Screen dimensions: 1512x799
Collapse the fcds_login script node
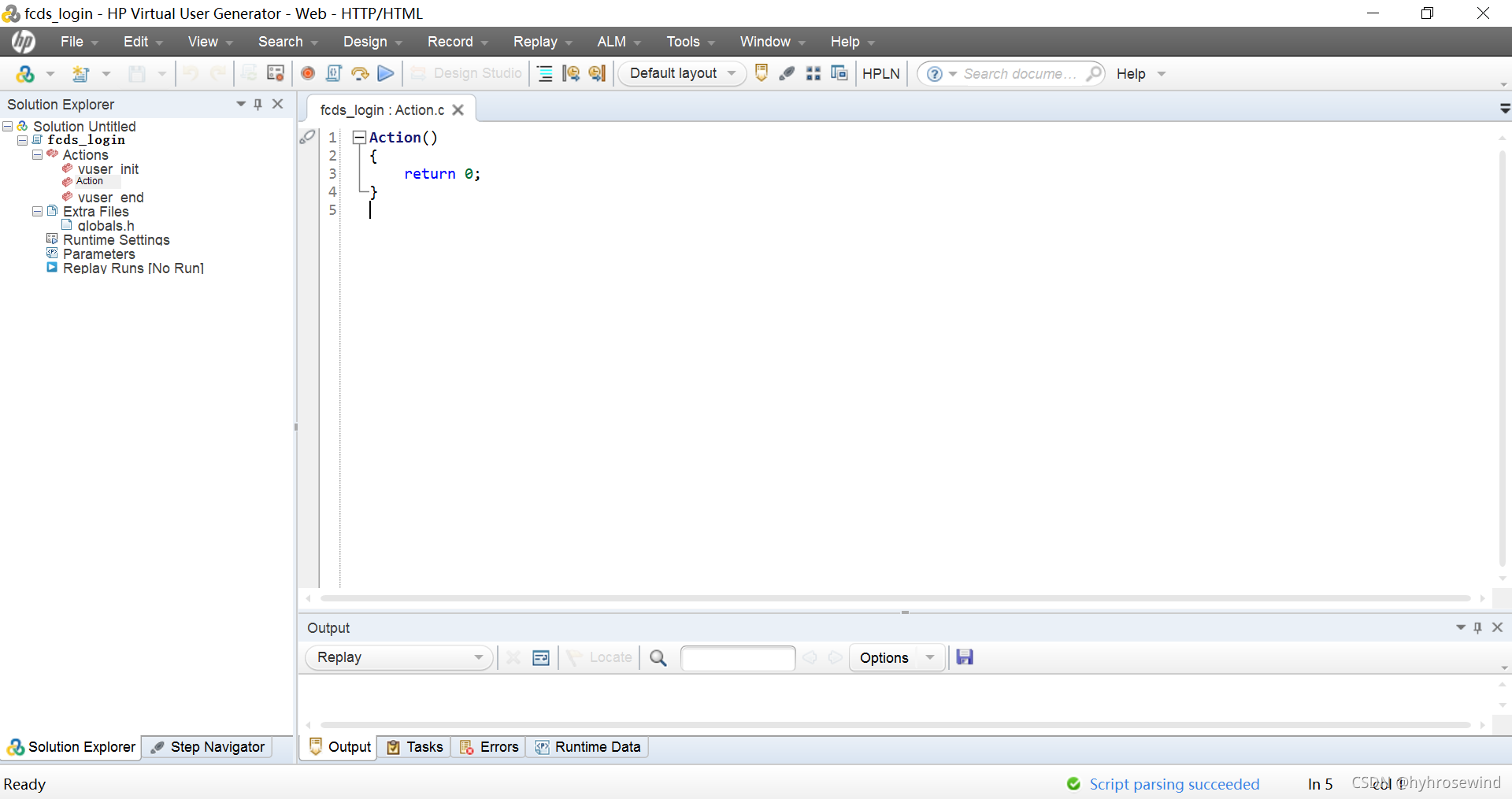pyautogui.click(x=23, y=140)
